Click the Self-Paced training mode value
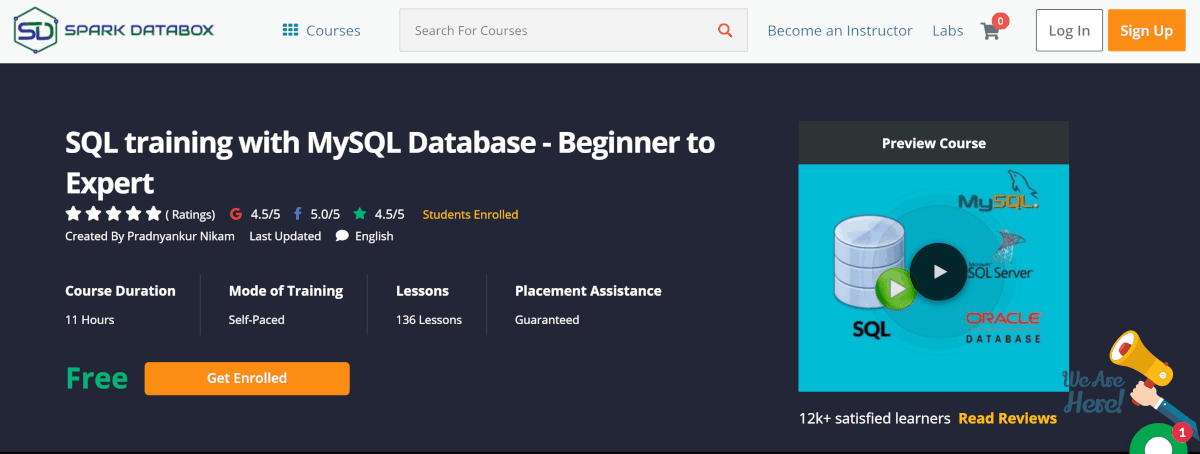 [x=257, y=320]
